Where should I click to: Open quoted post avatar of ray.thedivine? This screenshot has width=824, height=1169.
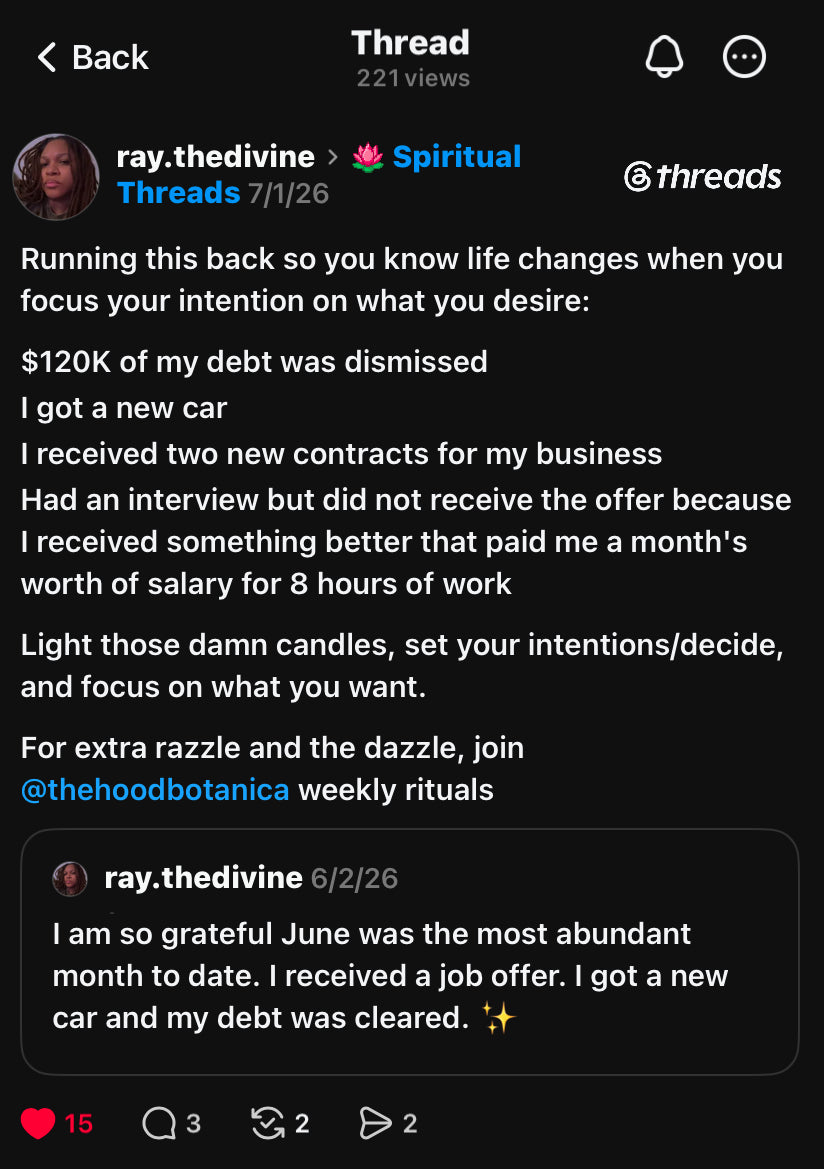(x=70, y=879)
